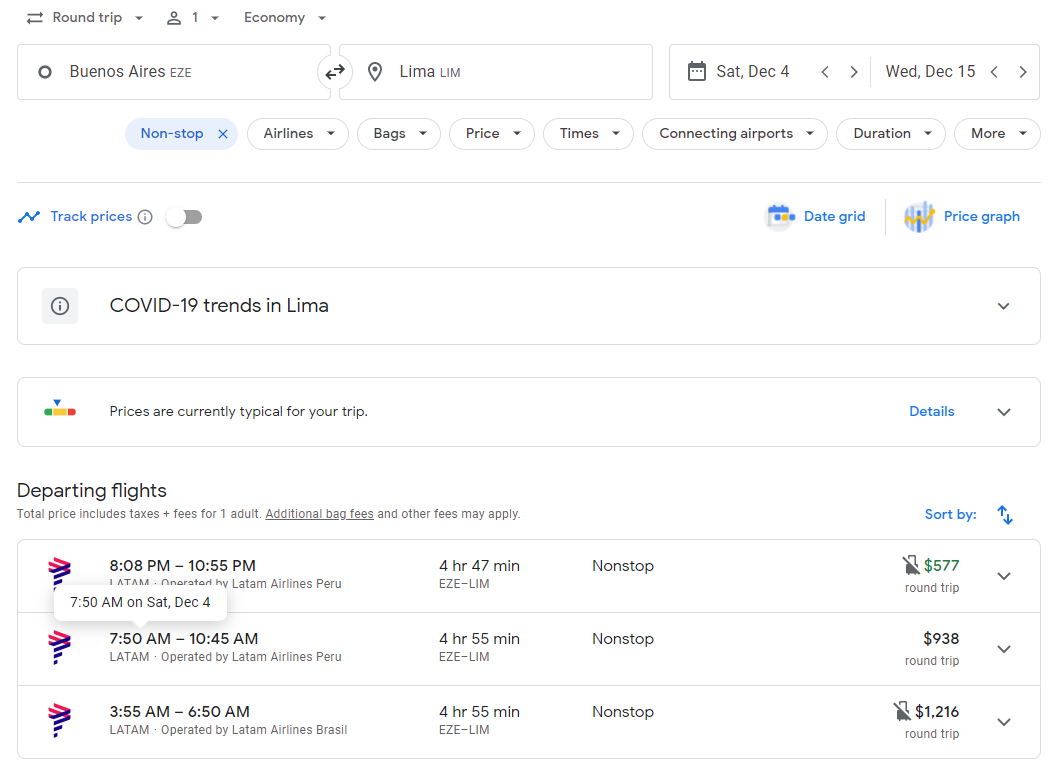This screenshot has width=1049, height=774.
Task: Click the round trip arrows icon
Action: pyautogui.click(x=35, y=18)
